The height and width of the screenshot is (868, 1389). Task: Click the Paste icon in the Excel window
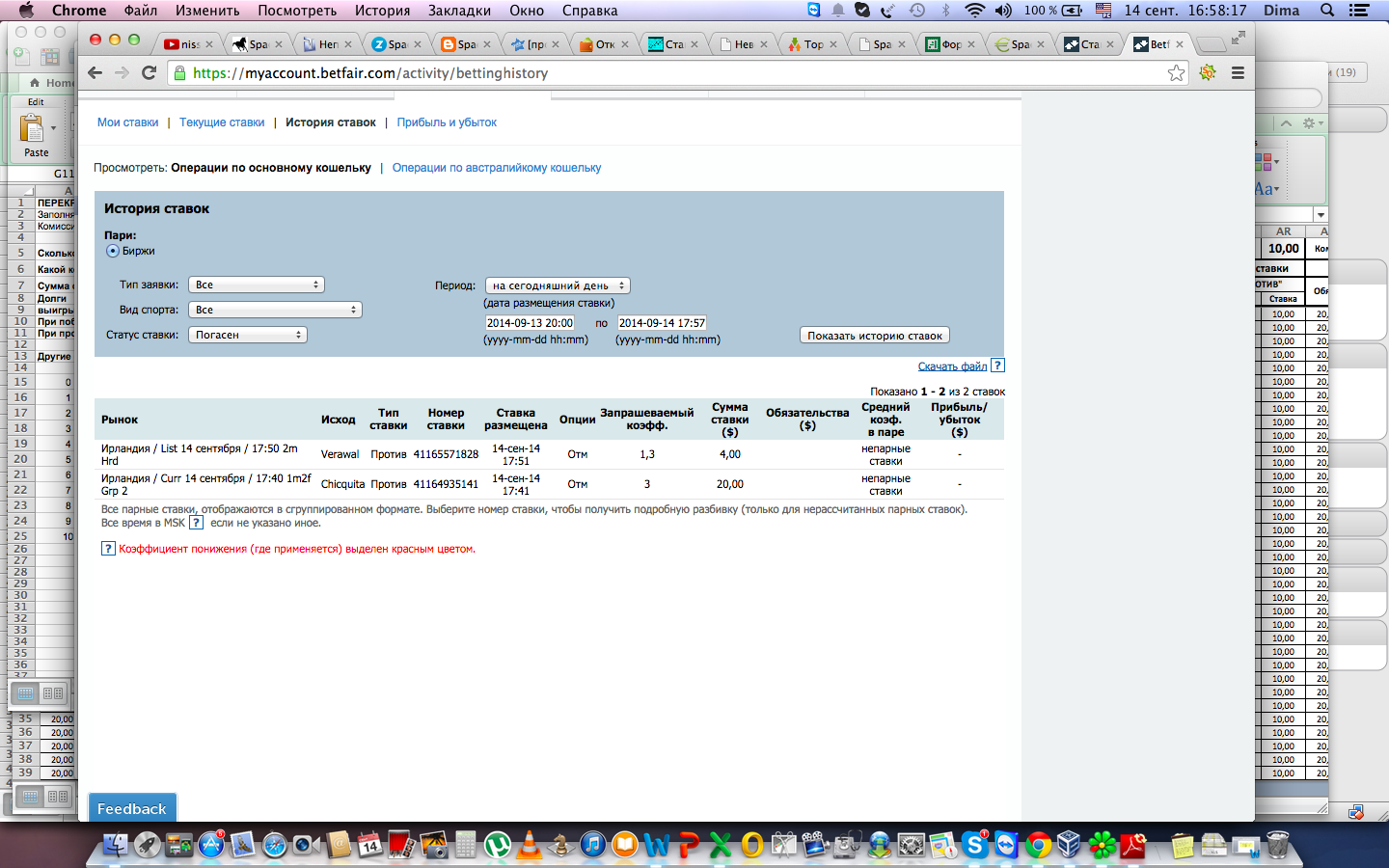click(x=33, y=129)
